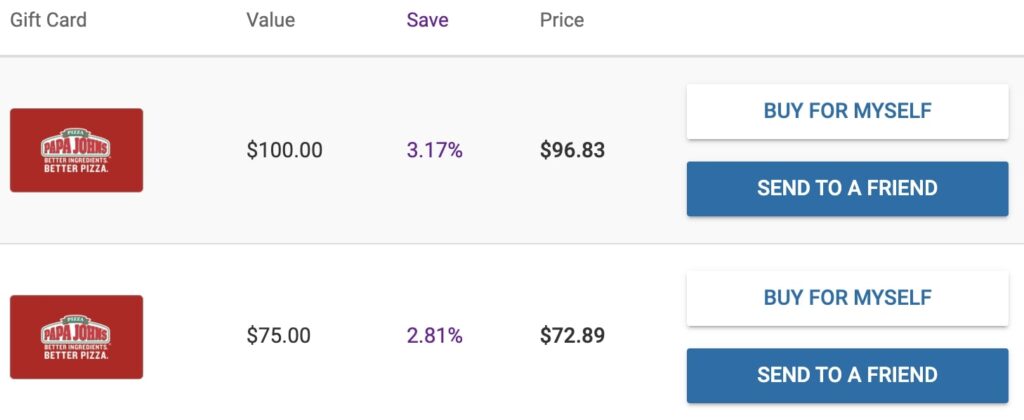Click the Value column header
This screenshot has width=1024, height=420.
pyautogui.click(x=270, y=20)
